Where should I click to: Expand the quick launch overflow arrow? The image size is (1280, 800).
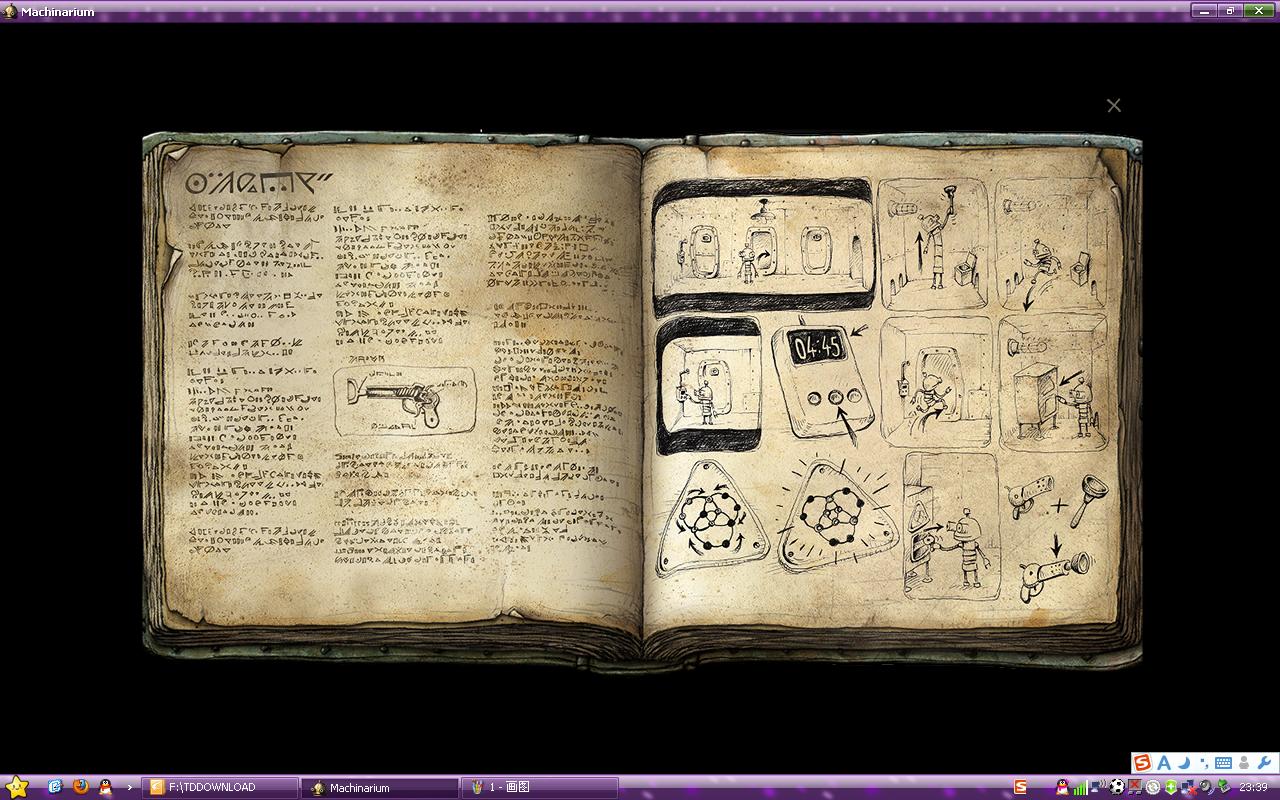click(x=130, y=787)
